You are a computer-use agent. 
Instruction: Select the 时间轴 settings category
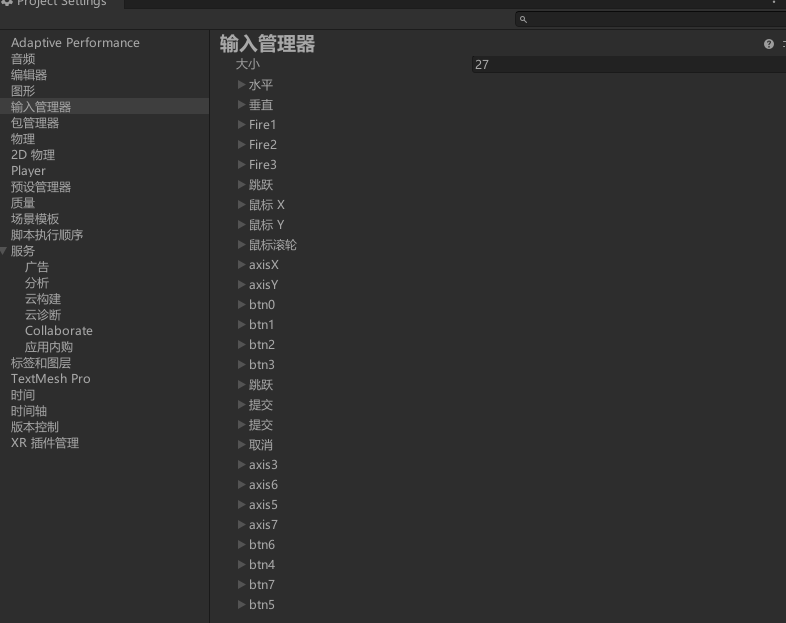coord(29,411)
